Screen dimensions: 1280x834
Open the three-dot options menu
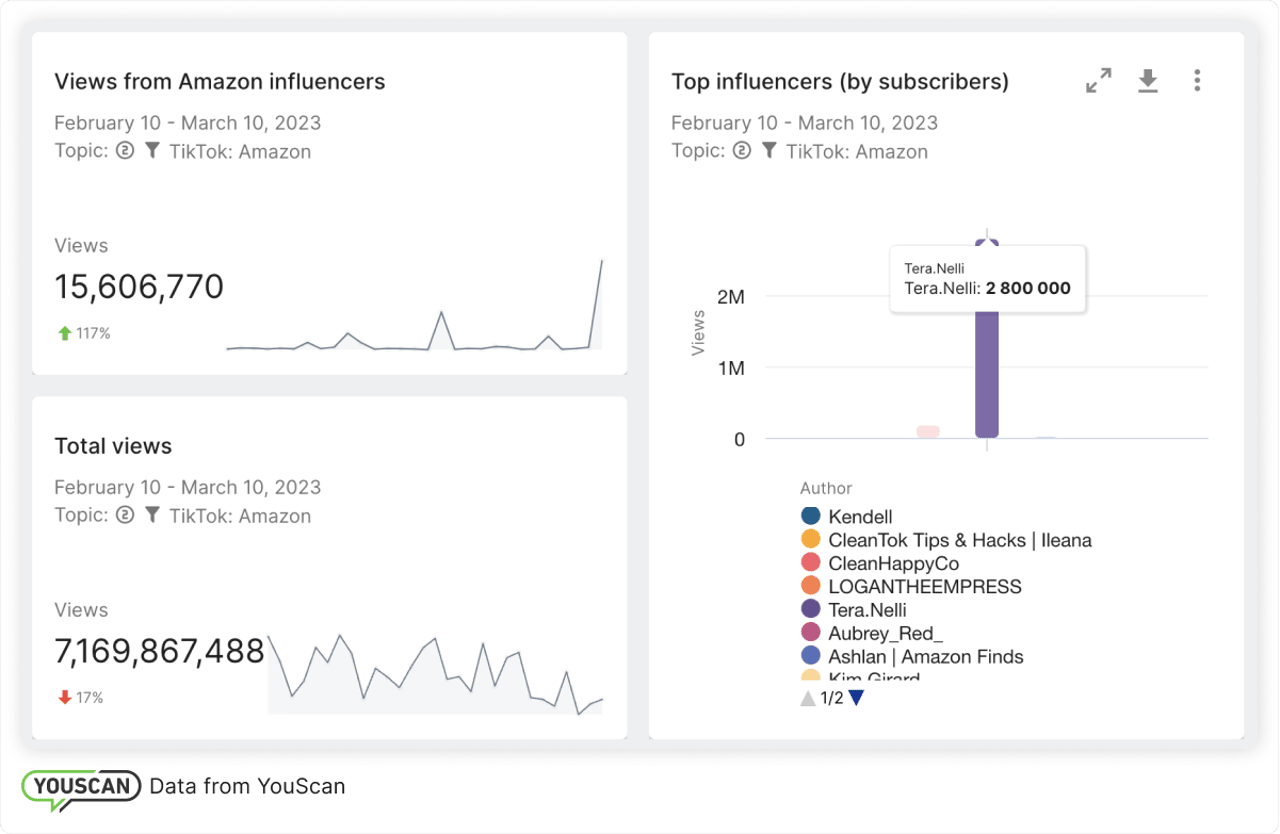pyautogui.click(x=1196, y=80)
